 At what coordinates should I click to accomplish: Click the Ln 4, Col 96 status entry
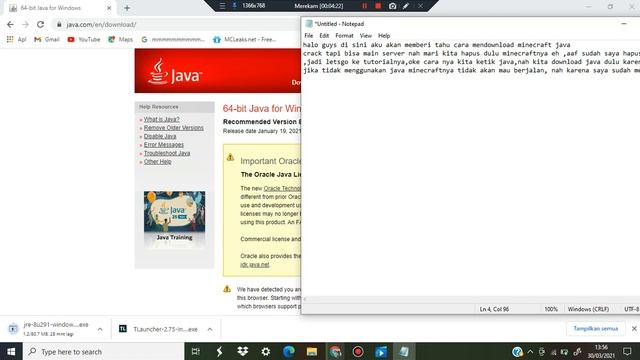click(x=494, y=309)
